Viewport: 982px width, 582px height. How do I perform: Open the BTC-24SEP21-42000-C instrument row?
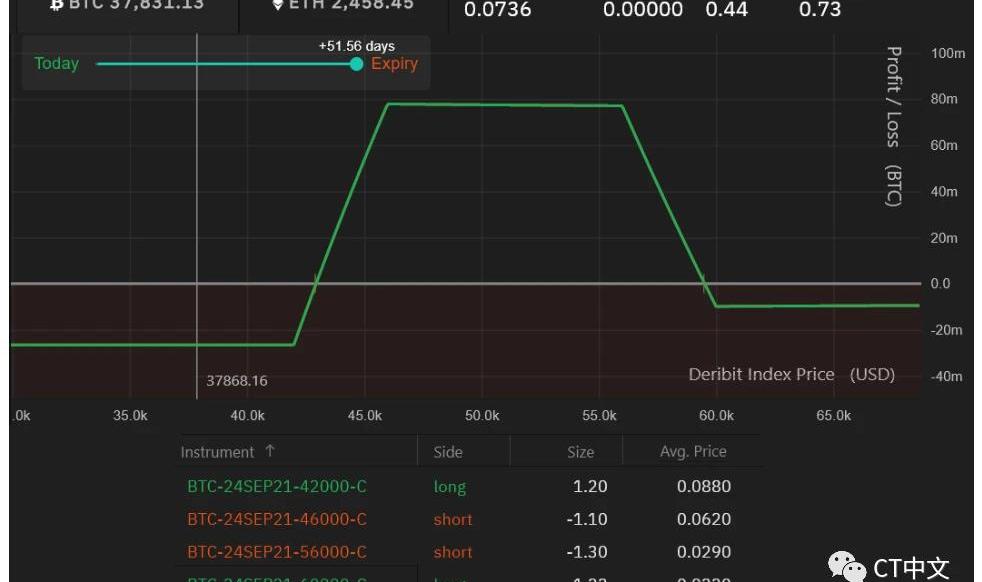pos(277,487)
